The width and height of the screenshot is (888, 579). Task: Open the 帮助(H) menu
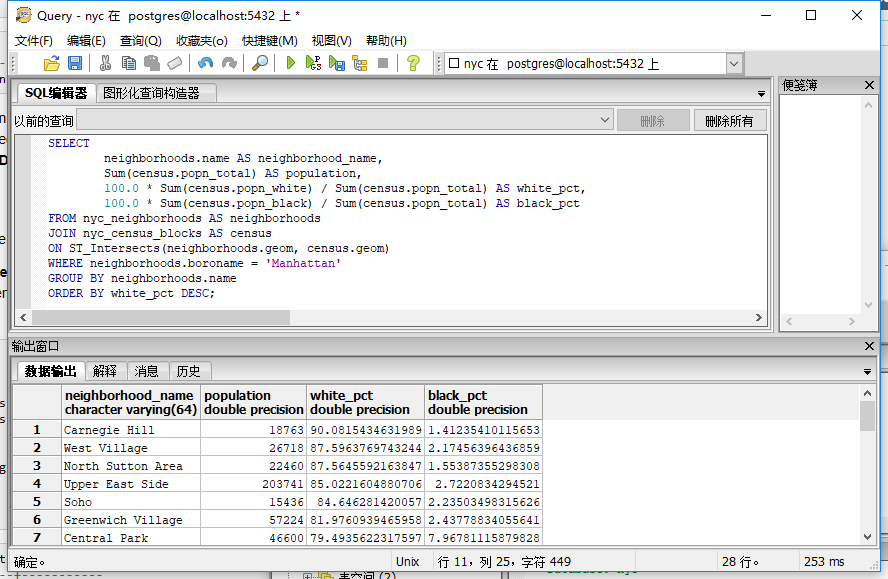click(x=386, y=41)
